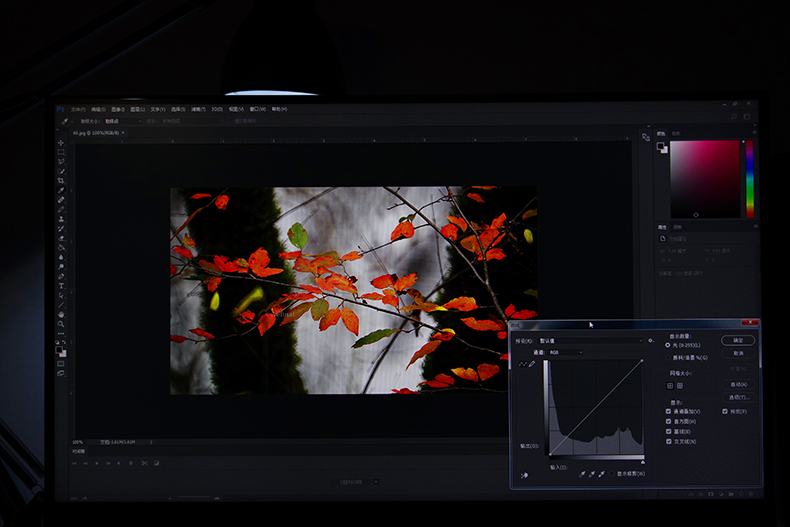Select the Move tool in the toolbar
The width and height of the screenshot is (790, 527).
coord(61,142)
